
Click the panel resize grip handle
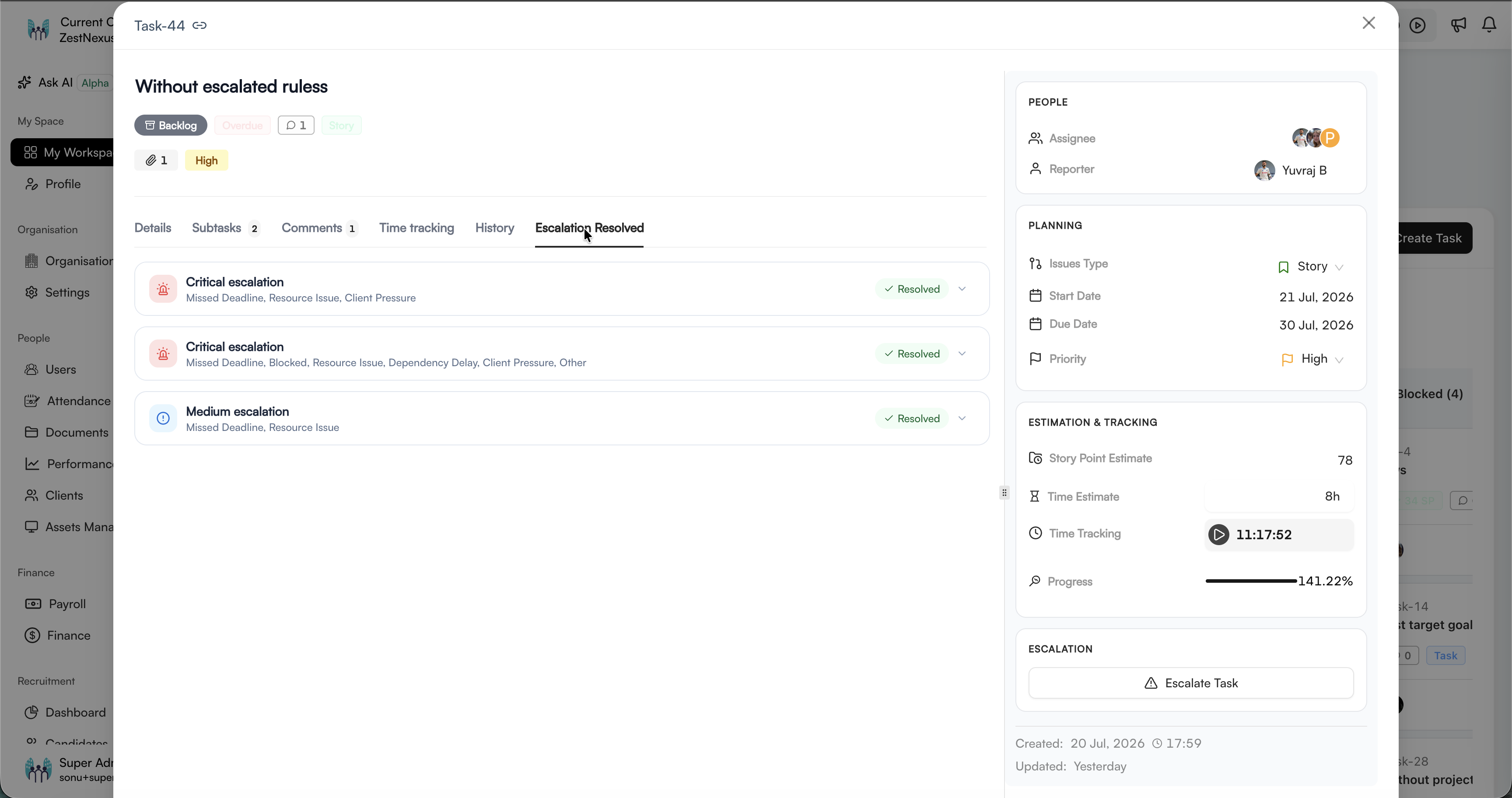click(x=1004, y=492)
